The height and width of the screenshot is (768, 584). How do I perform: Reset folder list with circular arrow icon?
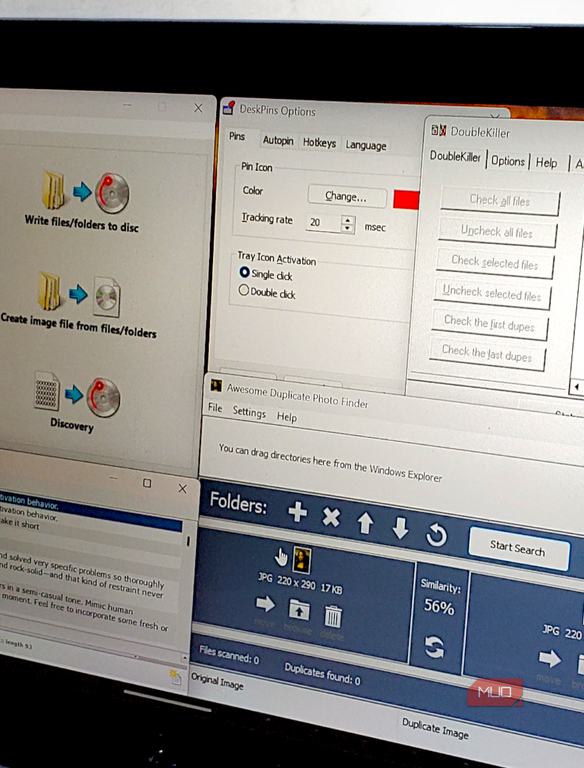click(x=436, y=534)
